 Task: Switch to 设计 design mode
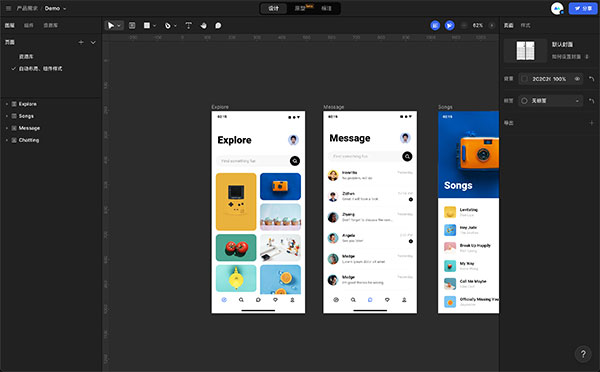pyautogui.click(x=273, y=8)
